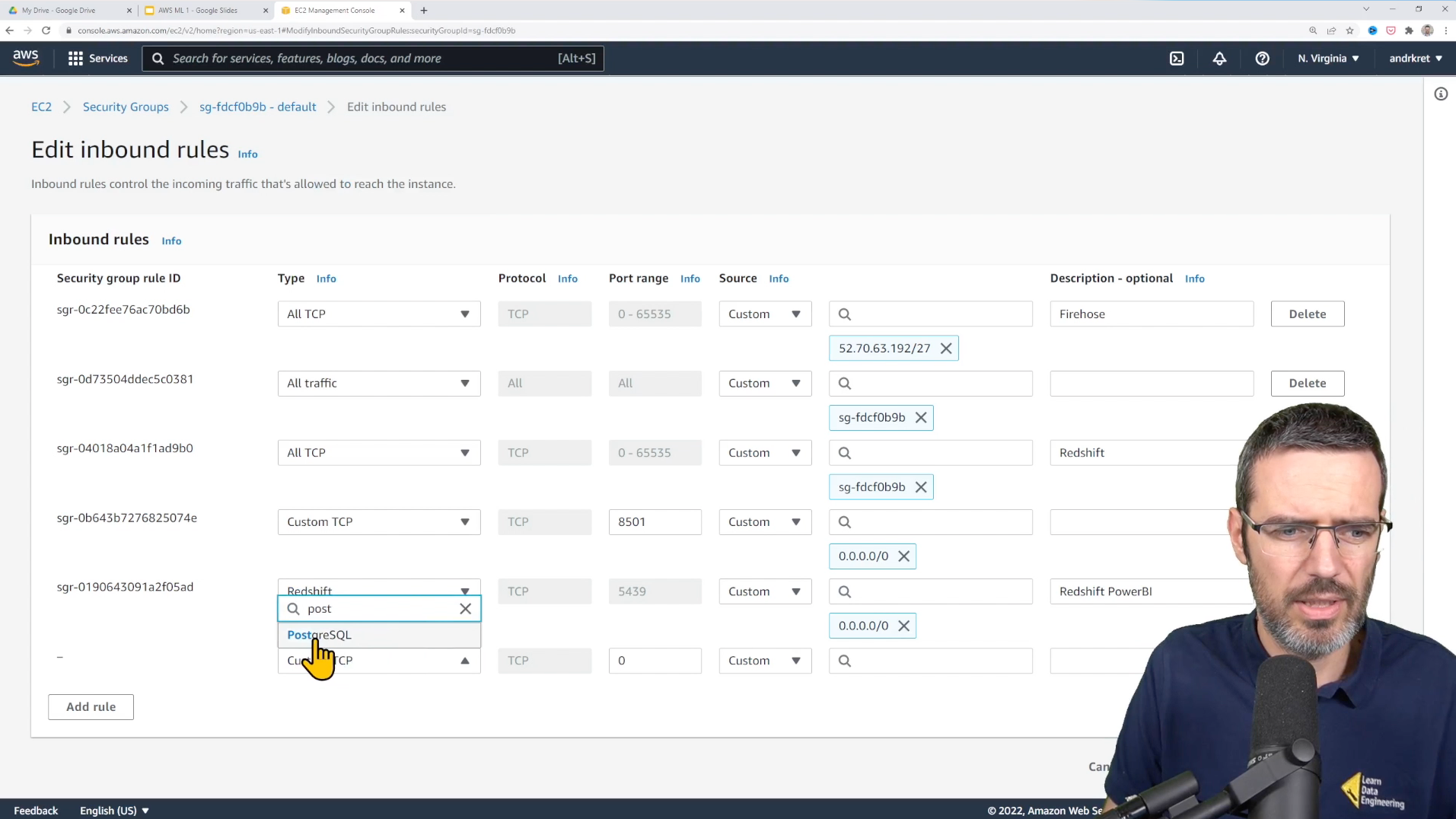Open the Type dropdown for Redshift description rule

[x=379, y=453]
